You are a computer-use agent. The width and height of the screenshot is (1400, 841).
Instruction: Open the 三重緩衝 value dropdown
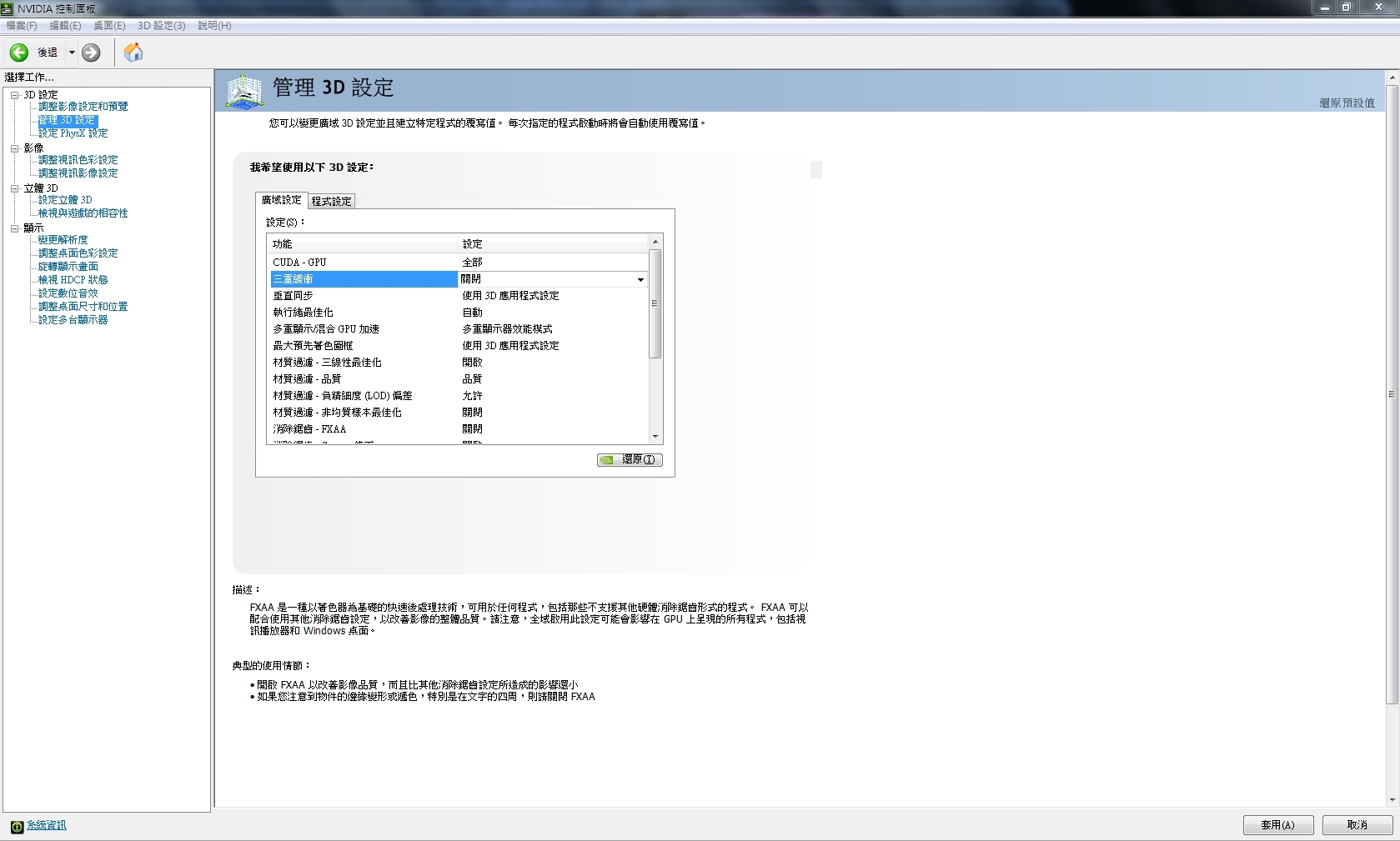point(640,279)
